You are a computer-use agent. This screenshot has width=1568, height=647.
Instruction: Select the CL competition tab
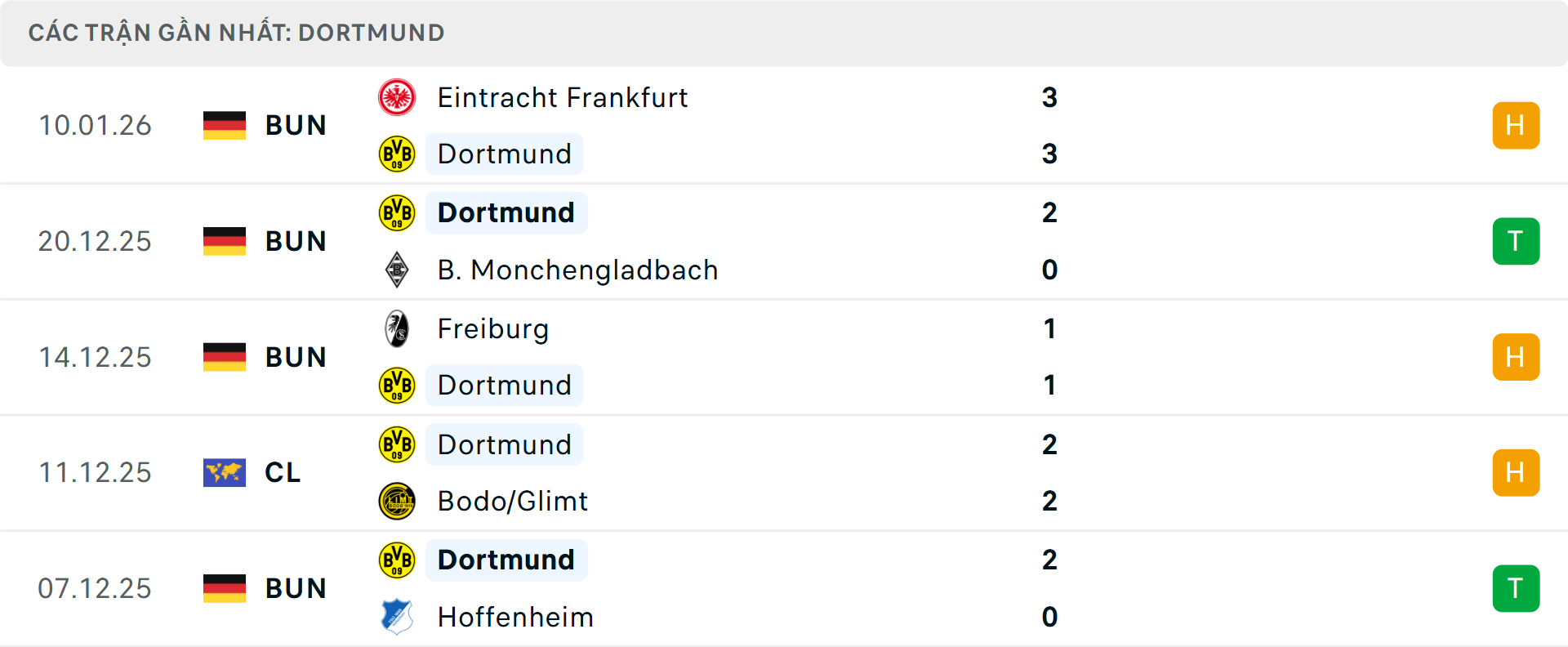(283, 472)
